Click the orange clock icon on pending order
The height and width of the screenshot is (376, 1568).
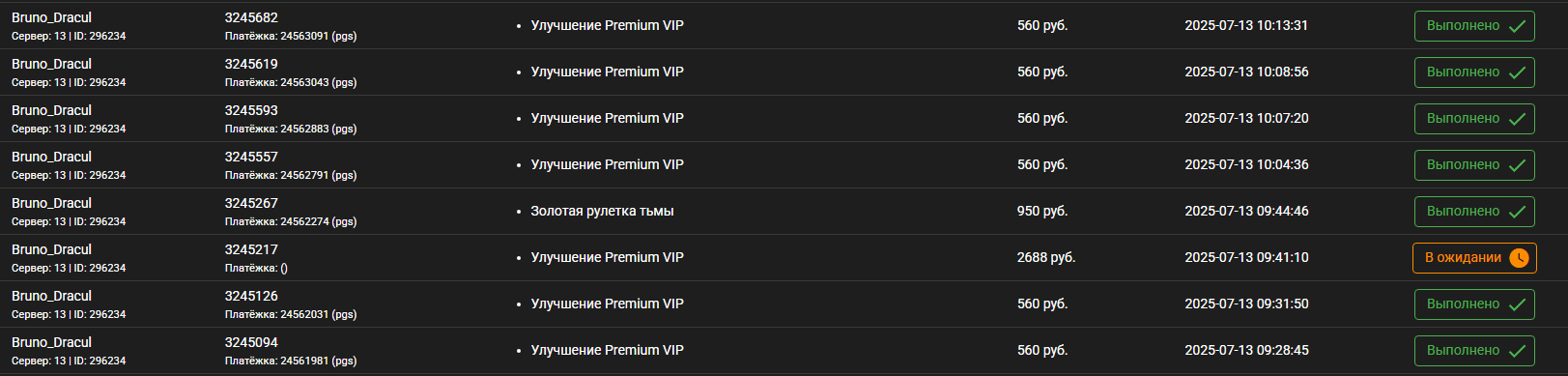1519,258
